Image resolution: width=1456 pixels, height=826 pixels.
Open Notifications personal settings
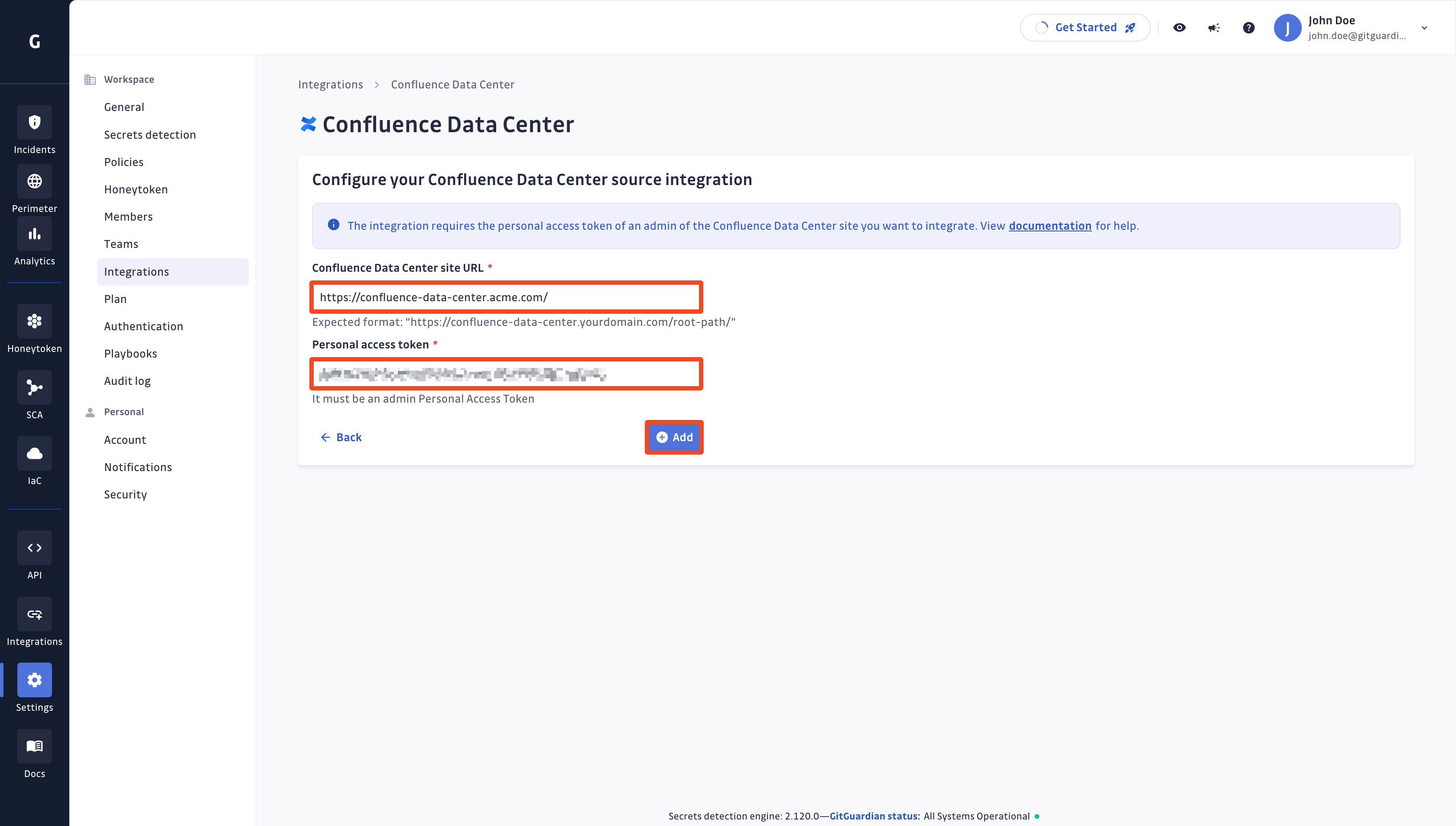(172, 467)
